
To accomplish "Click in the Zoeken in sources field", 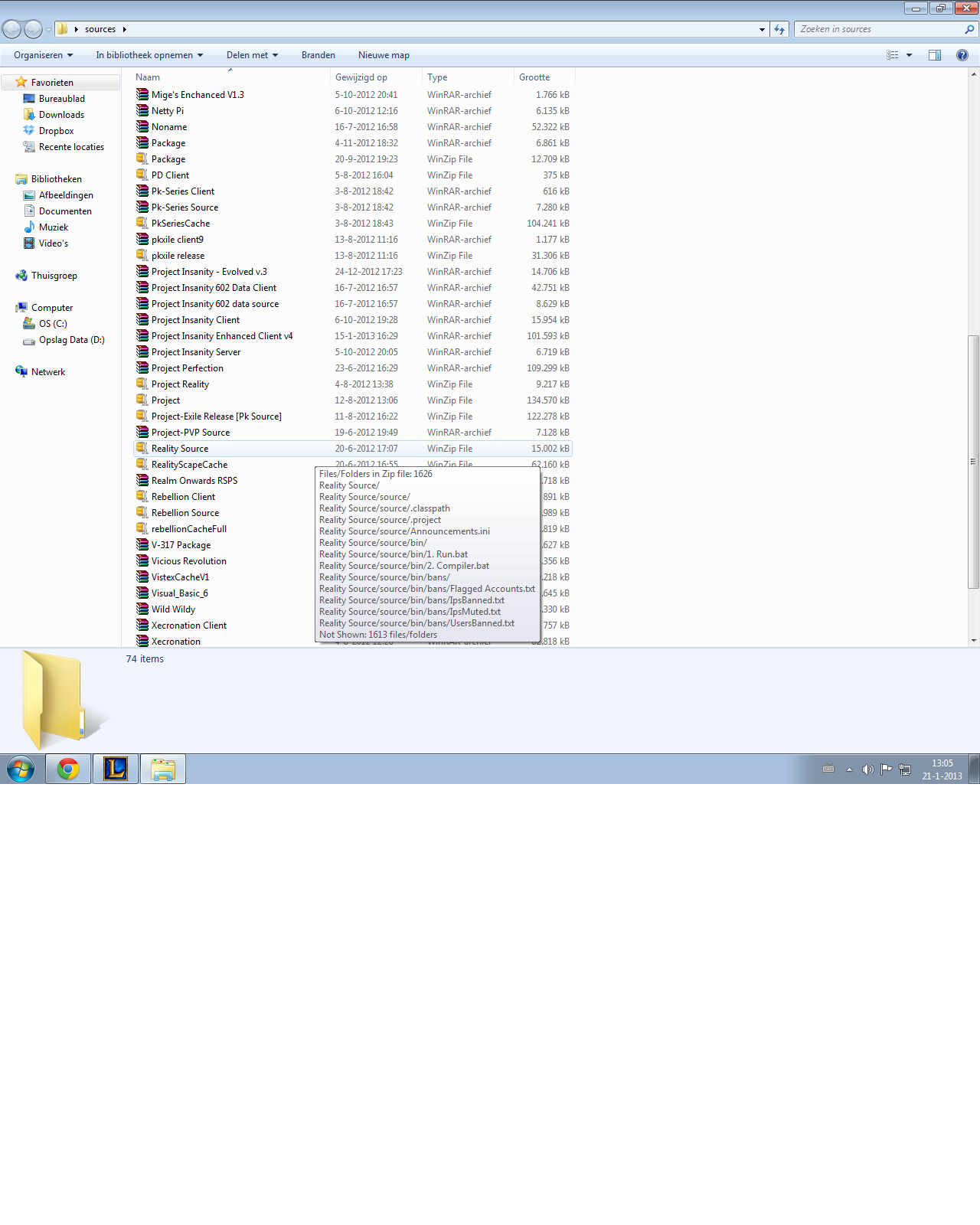I will pyautogui.click(x=877, y=29).
